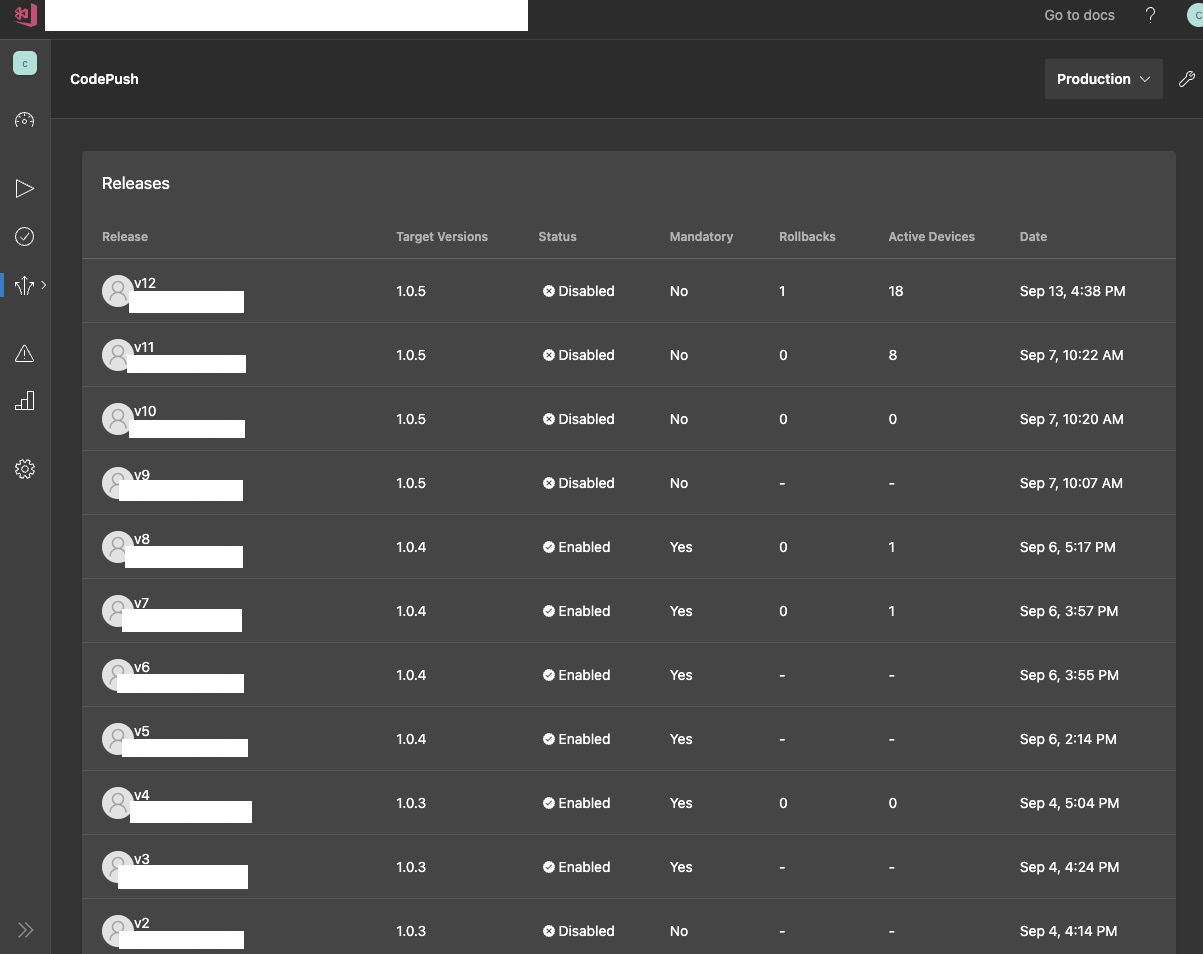This screenshot has width=1203, height=954.
Task: Open the Distribute sidebar icon
Action: point(24,285)
